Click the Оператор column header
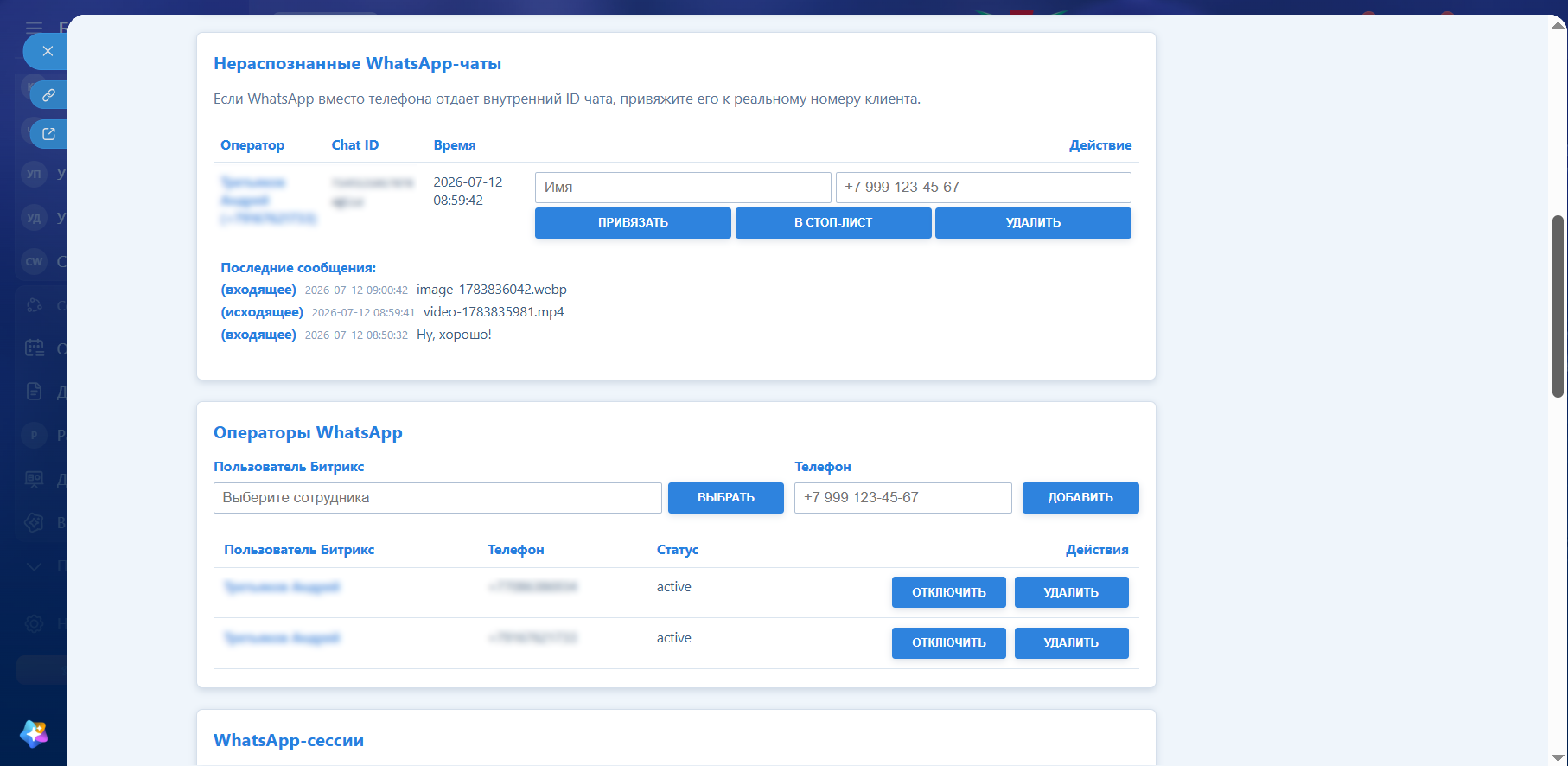 252,145
